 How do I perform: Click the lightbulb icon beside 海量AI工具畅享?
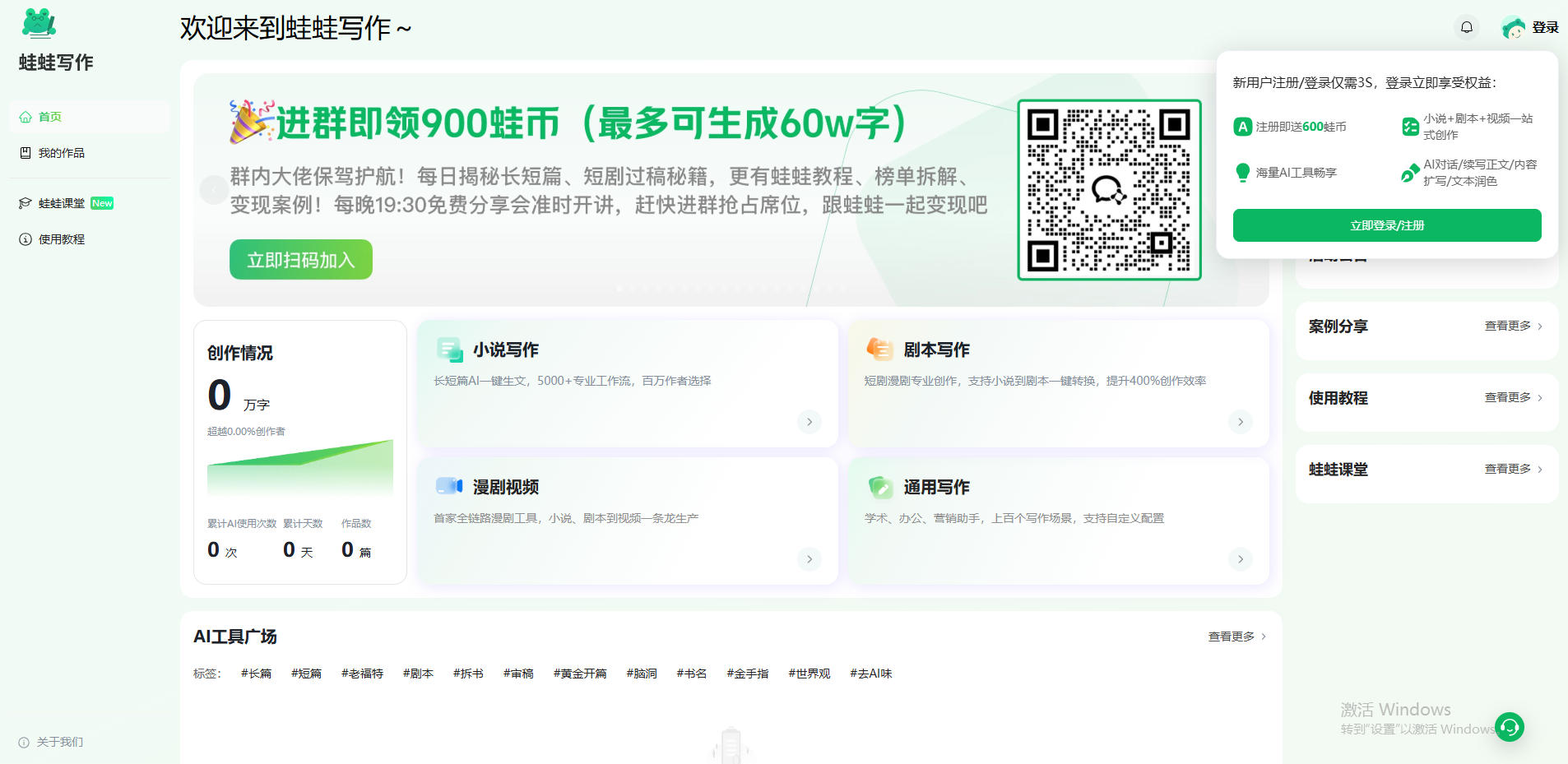click(1242, 173)
